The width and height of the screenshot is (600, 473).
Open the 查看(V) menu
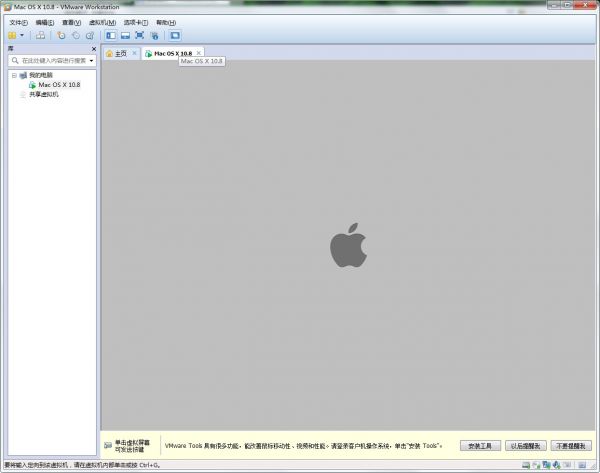72,23
